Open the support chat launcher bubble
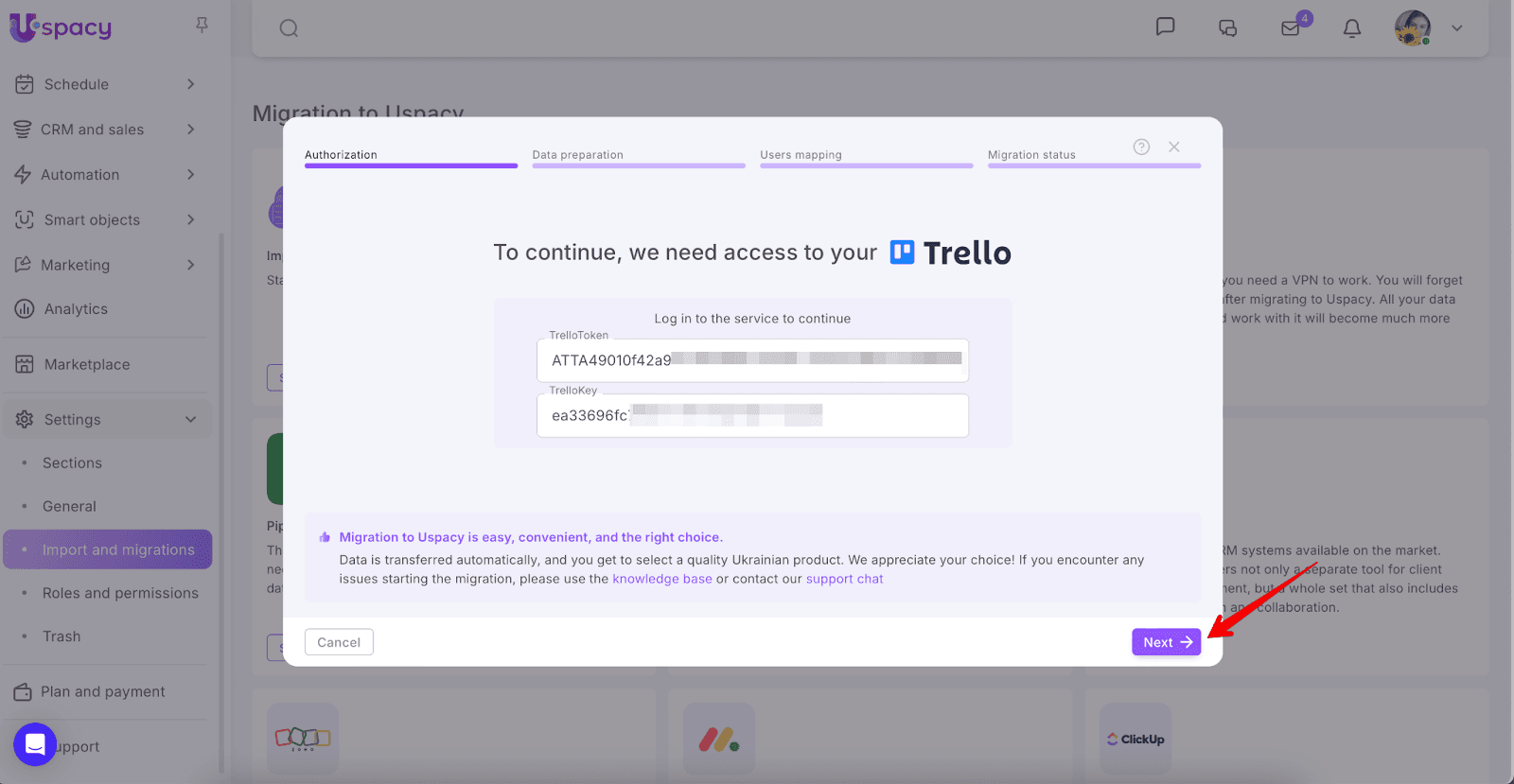The width and height of the screenshot is (1514, 784). pos(35,744)
